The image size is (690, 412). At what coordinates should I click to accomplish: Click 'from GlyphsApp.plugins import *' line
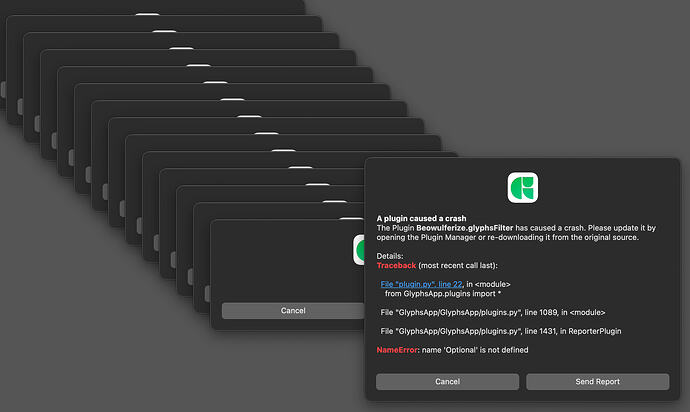pos(443,294)
